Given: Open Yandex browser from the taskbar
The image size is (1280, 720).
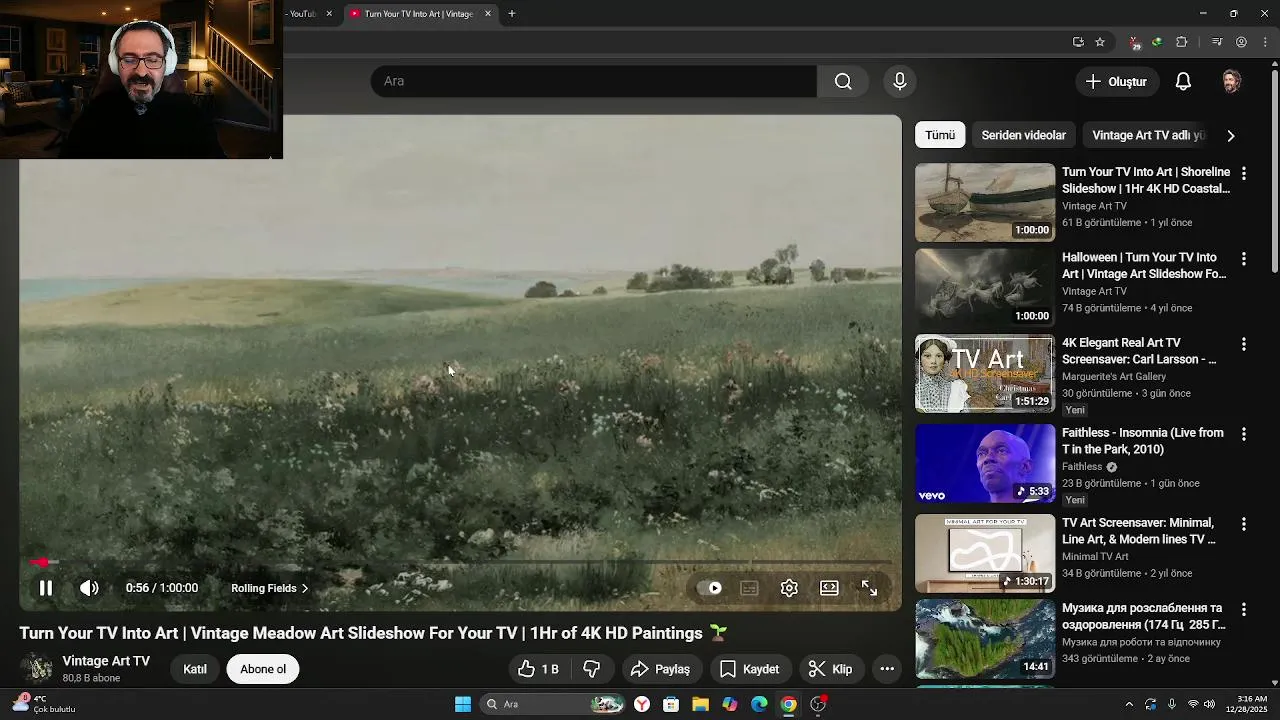Looking at the screenshot, I should click(641, 704).
